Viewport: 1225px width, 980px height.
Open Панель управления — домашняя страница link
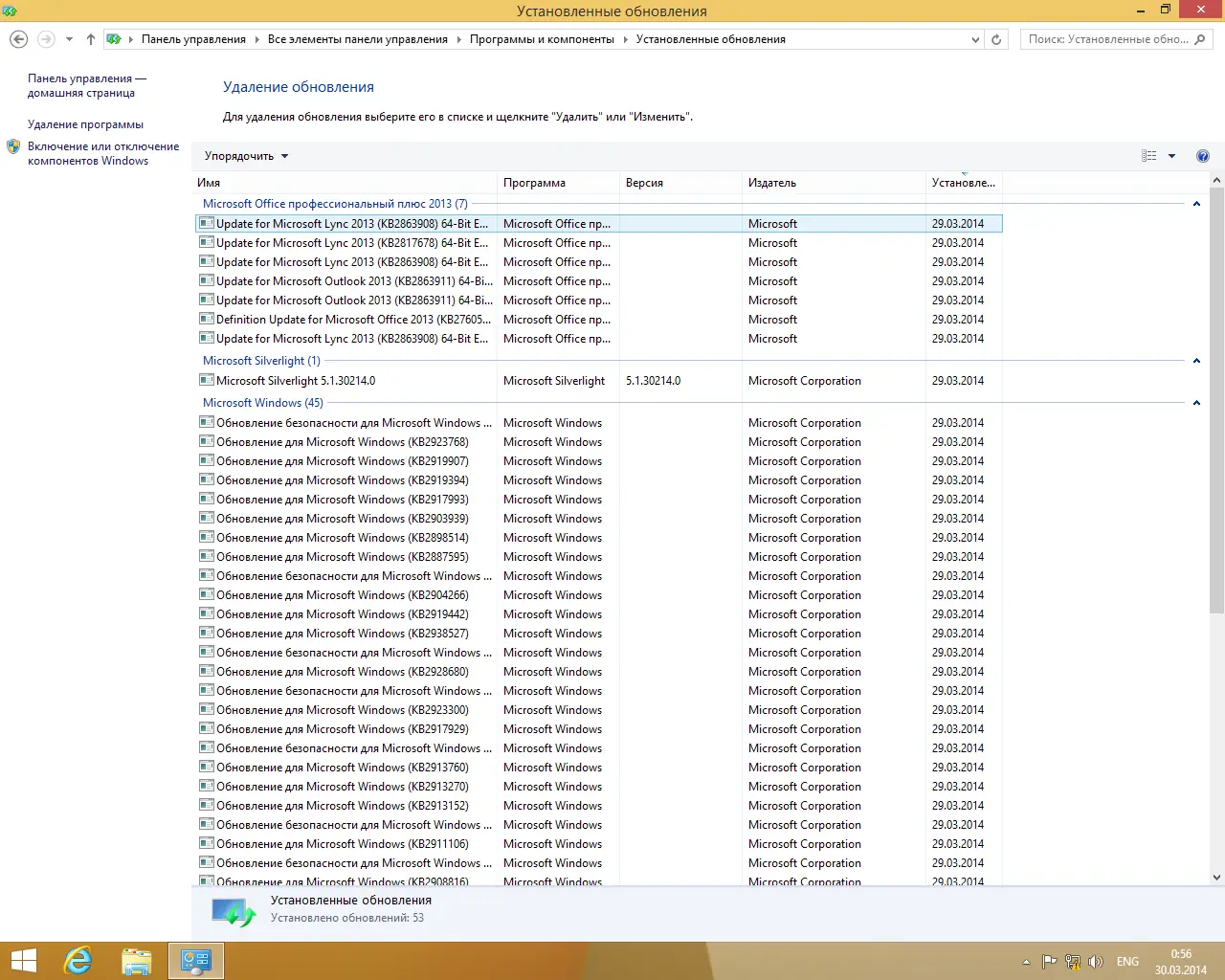click(x=87, y=85)
